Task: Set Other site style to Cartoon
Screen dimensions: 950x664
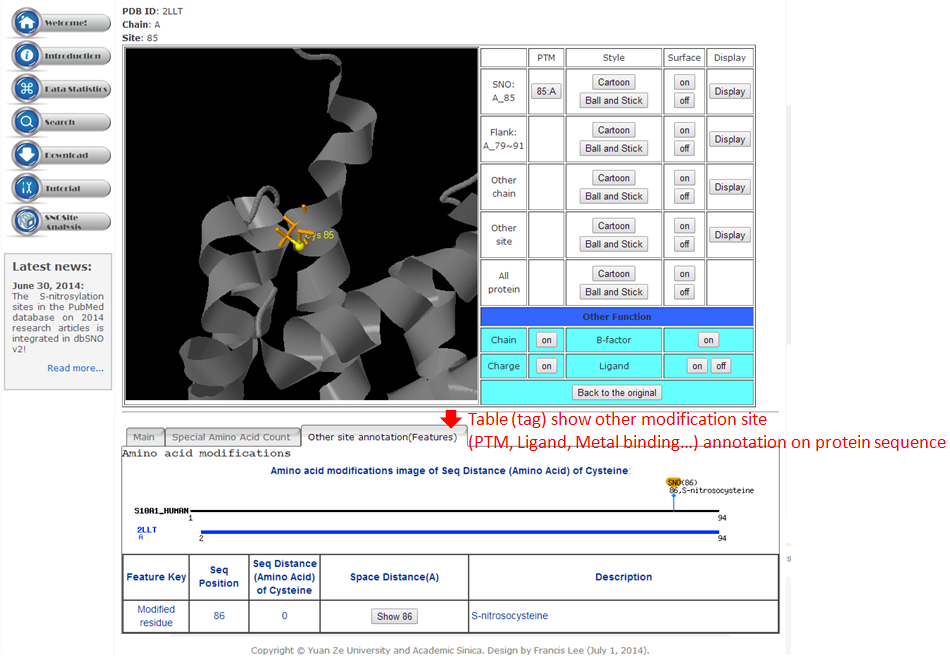Action: (x=614, y=226)
